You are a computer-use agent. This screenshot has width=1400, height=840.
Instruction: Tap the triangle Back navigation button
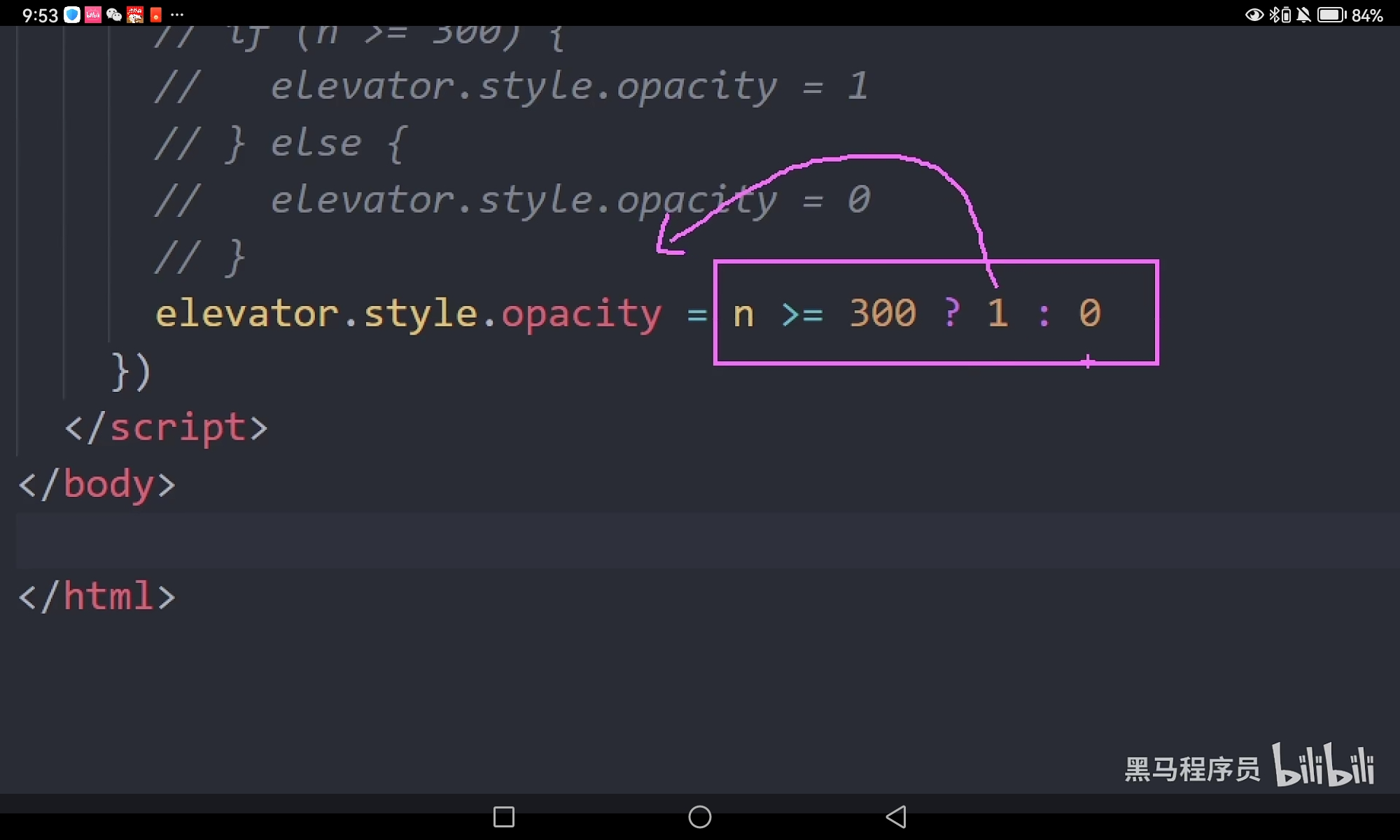click(x=896, y=817)
